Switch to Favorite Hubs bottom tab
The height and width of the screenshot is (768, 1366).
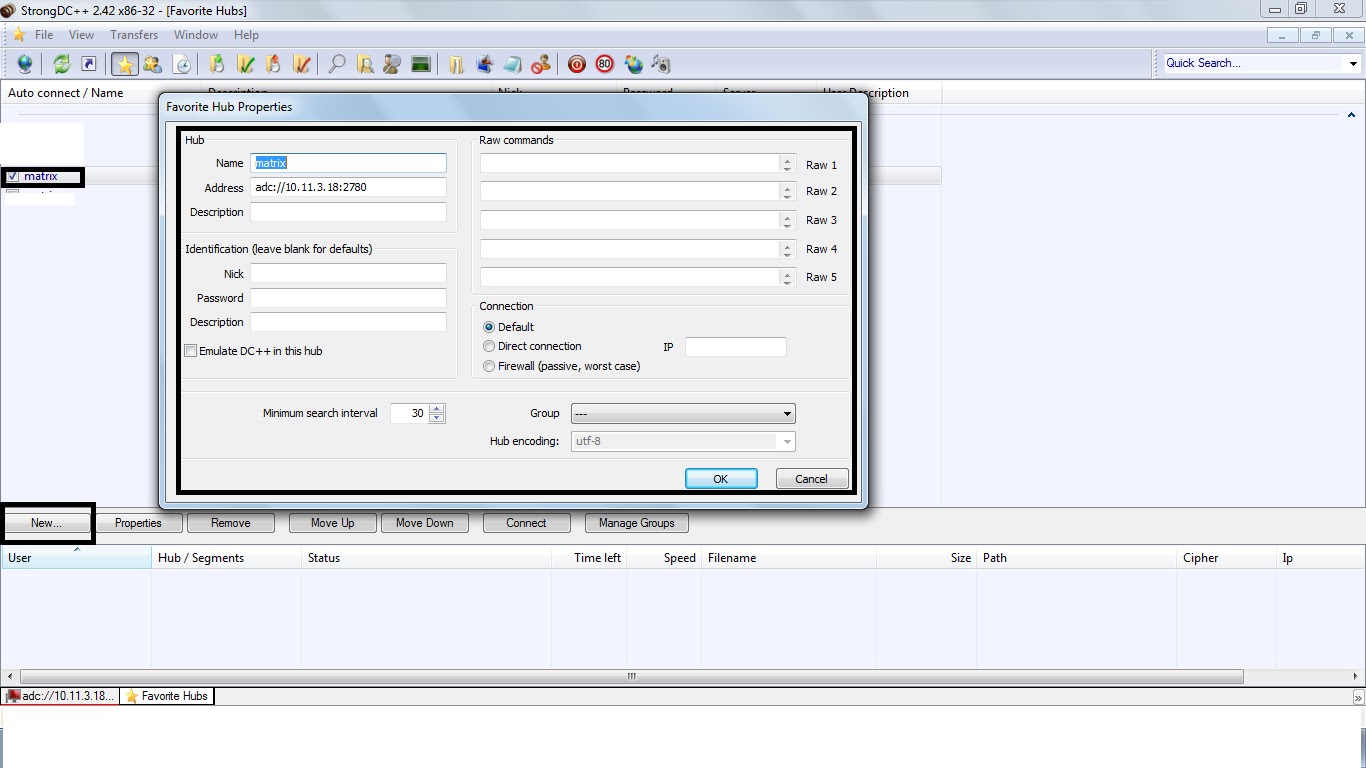click(167, 696)
